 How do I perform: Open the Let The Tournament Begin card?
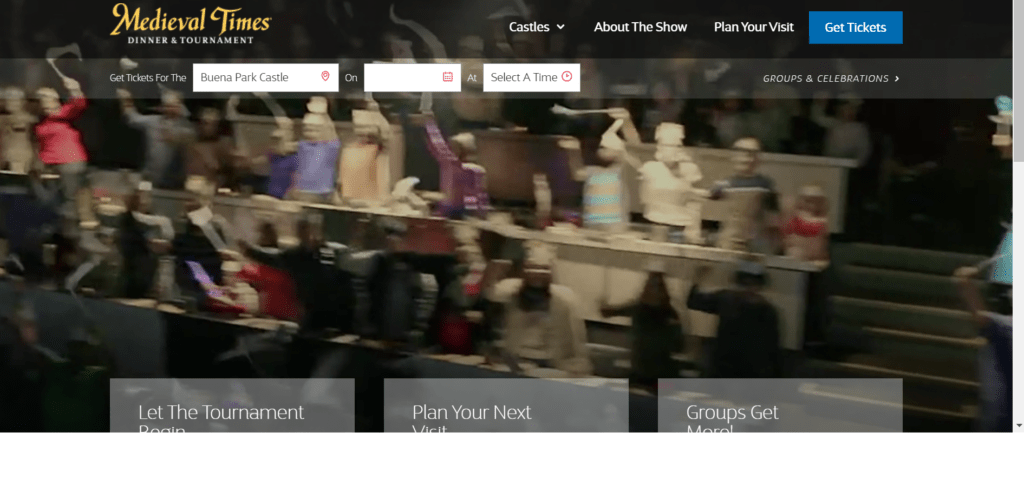tap(232, 411)
